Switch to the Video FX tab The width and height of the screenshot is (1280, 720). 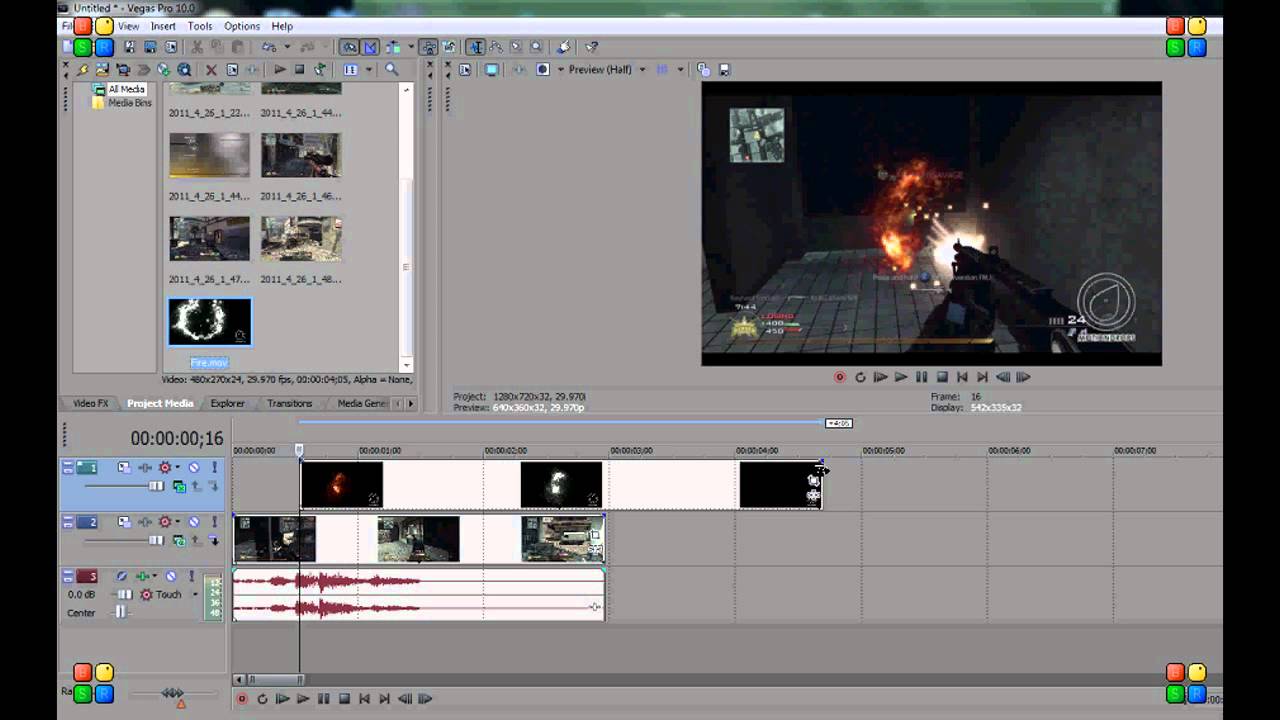90,403
